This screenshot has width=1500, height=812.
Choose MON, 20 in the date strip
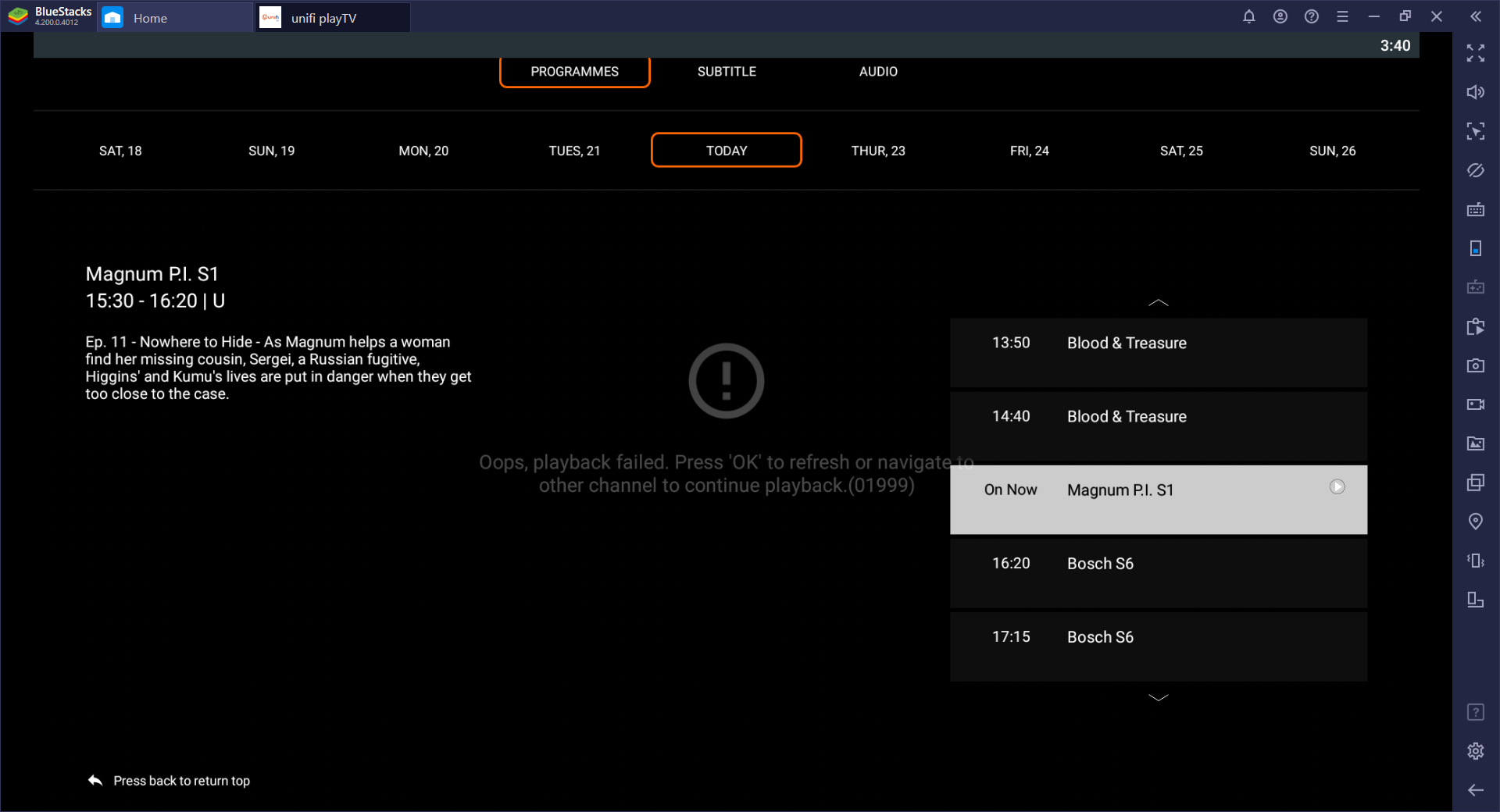423,151
